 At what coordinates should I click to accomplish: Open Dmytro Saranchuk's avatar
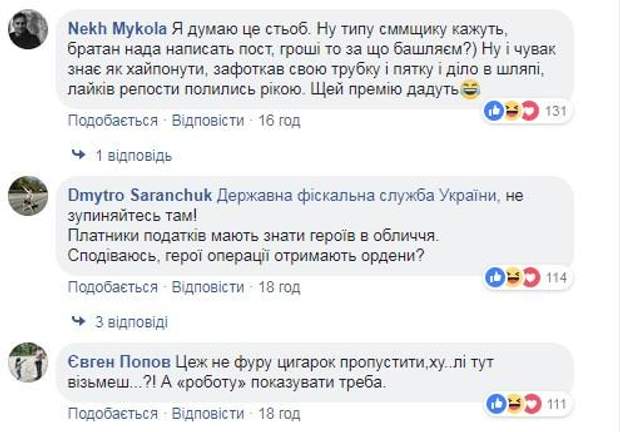[27, 196]
